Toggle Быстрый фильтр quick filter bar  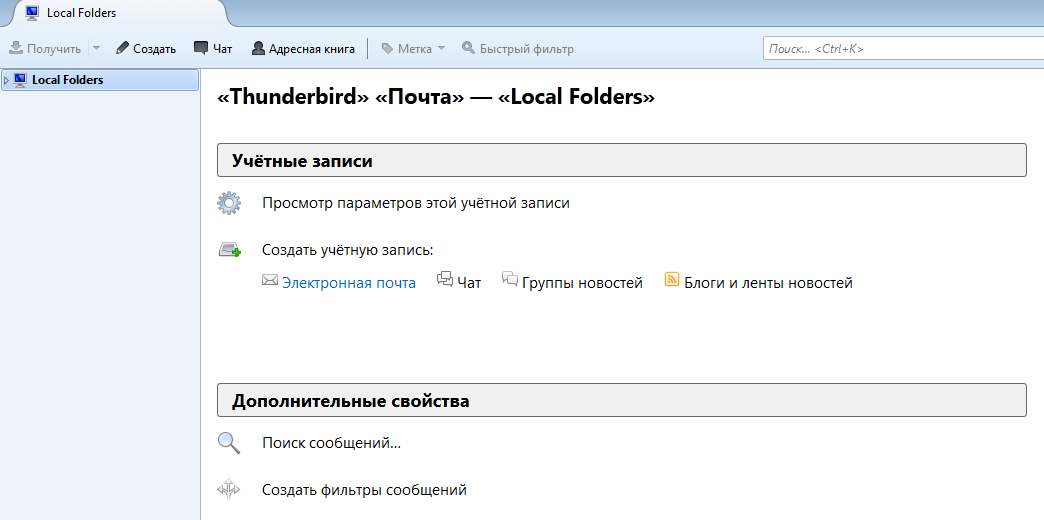click(517, 48)
